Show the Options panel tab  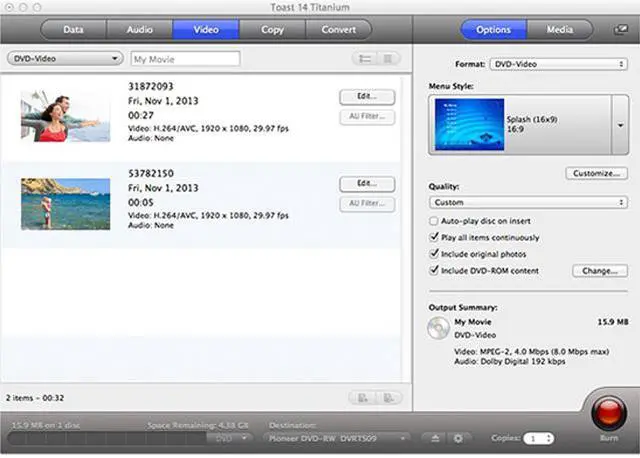coord(493,30)
